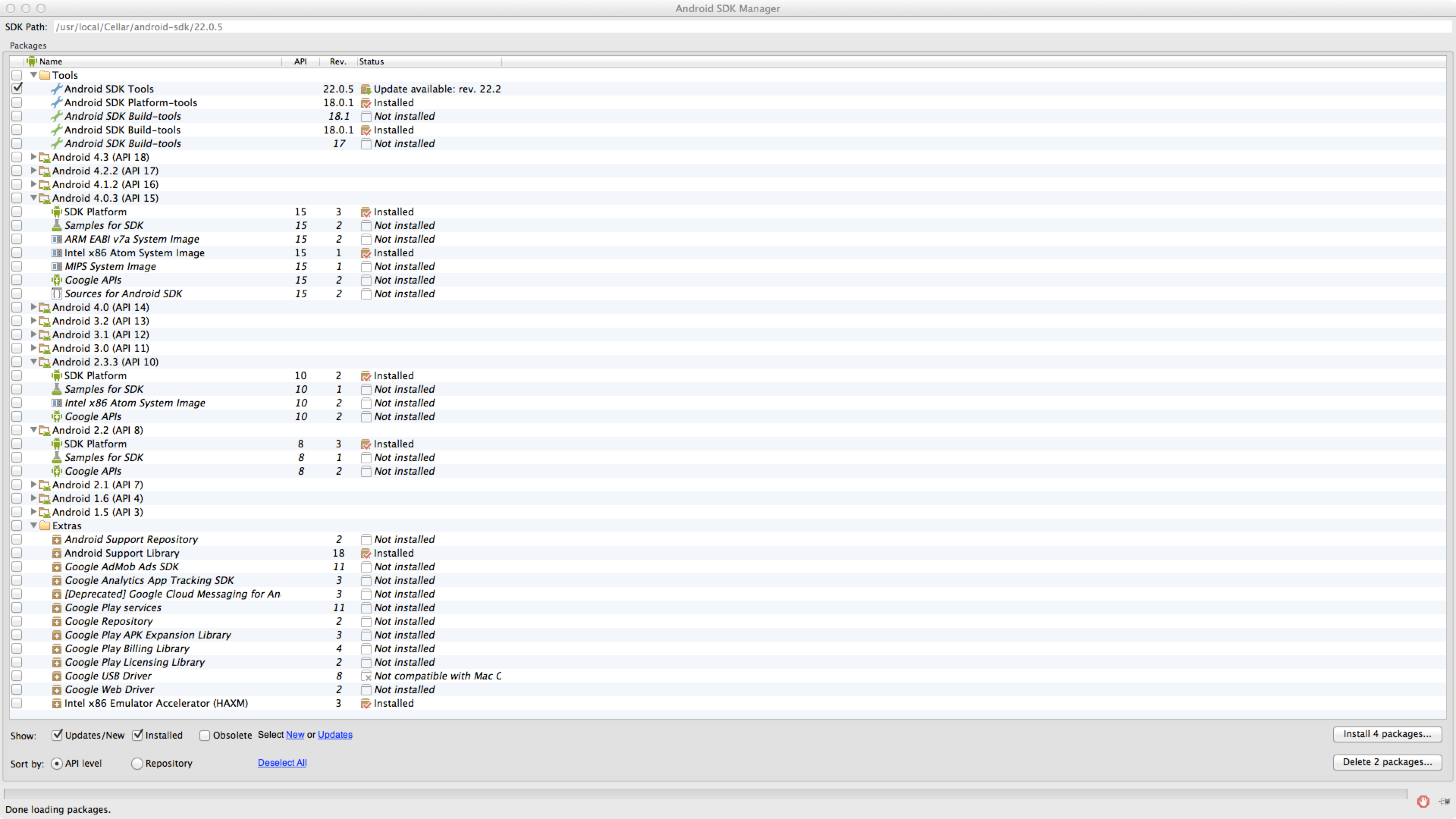Click the MIPS System Image icon

56,266
